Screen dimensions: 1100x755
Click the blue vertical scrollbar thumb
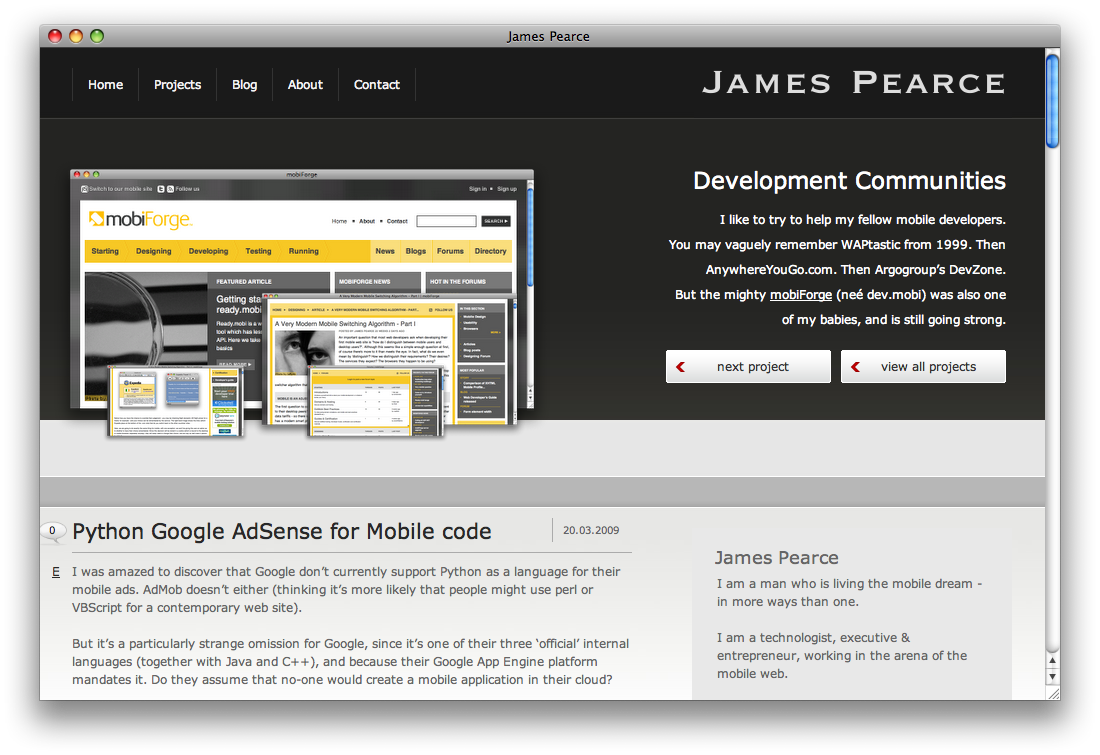(x=1052, y=101)
